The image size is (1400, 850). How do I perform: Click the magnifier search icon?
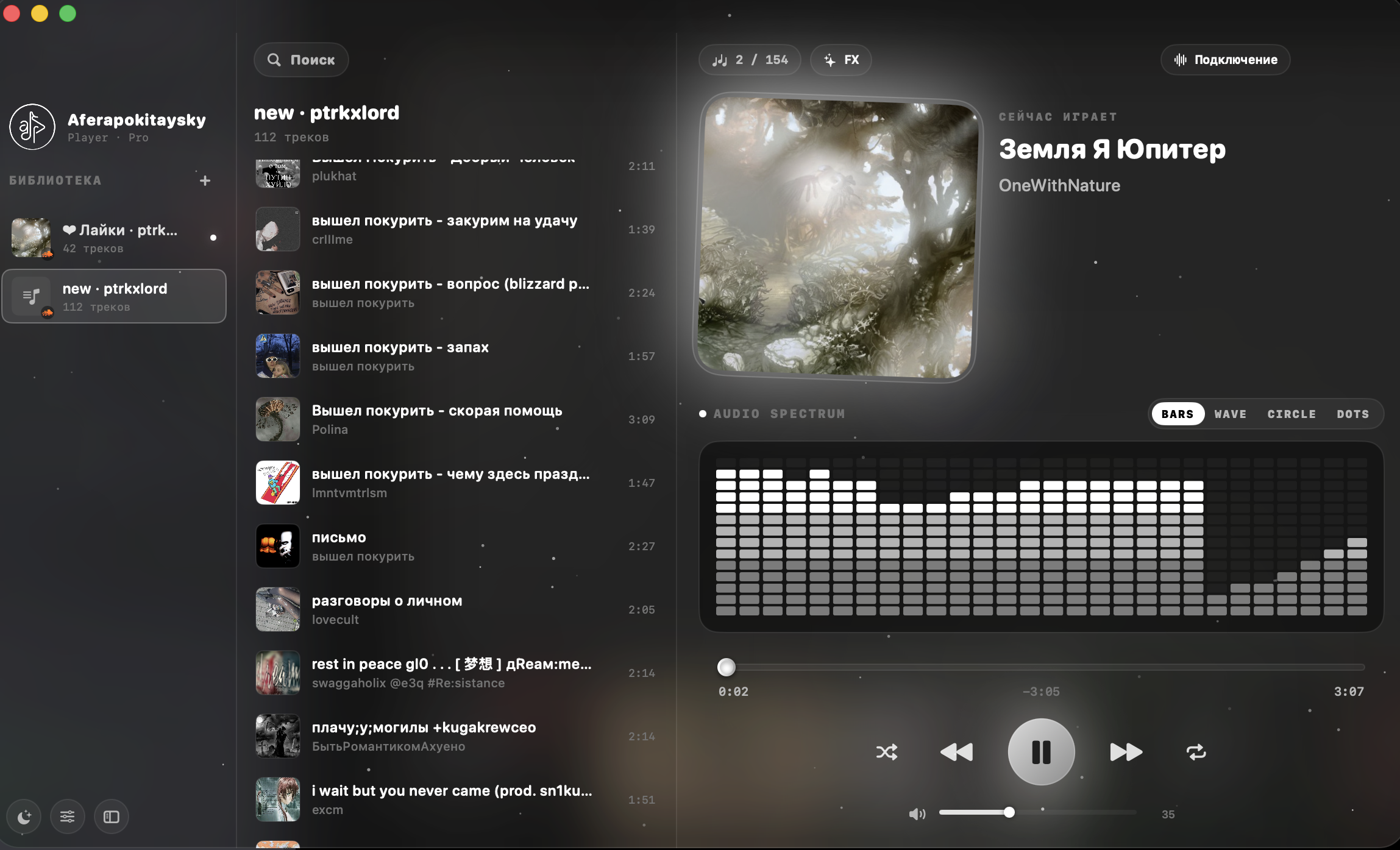pos(274,60)
